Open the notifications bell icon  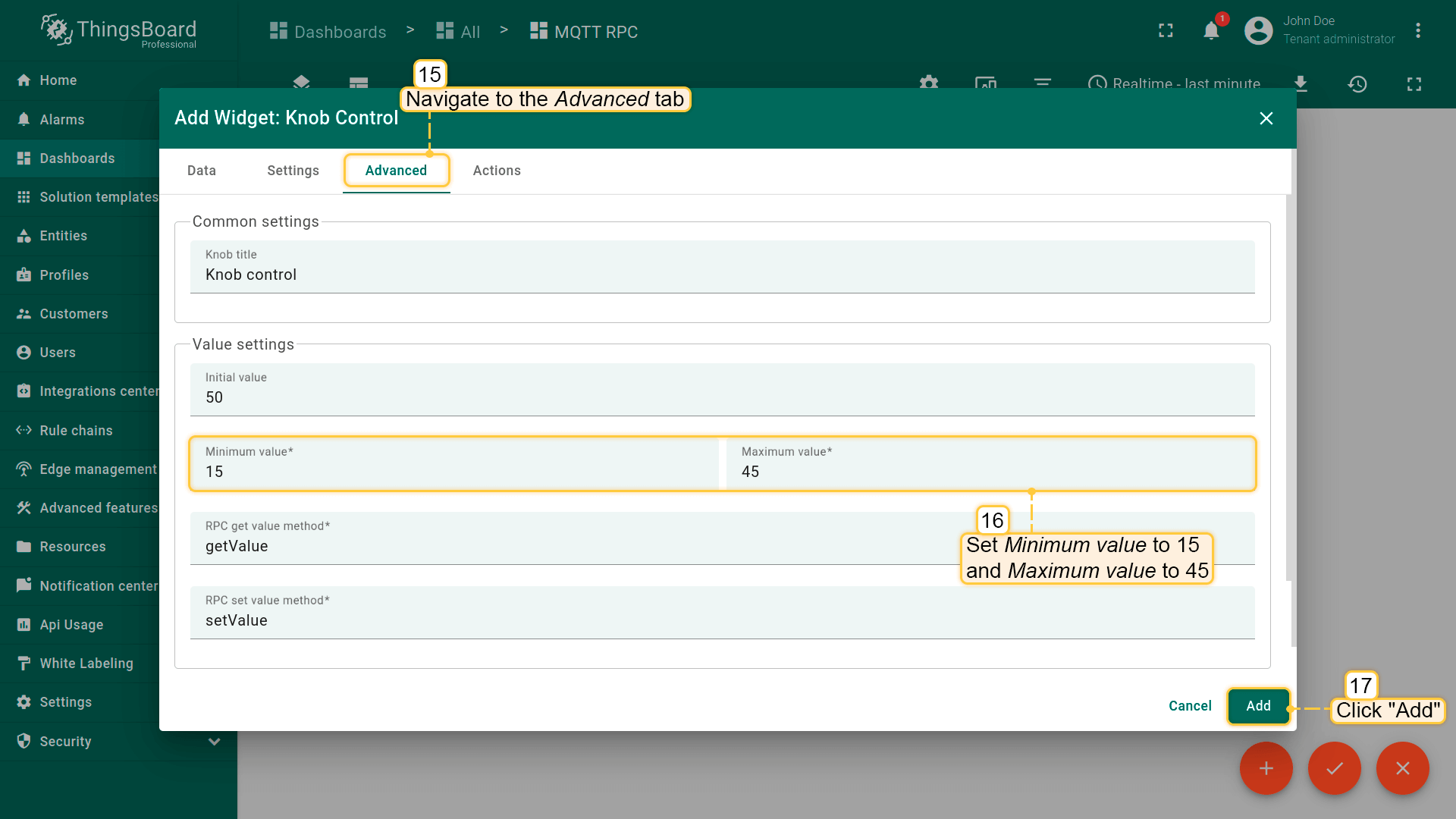point(1211,31)
